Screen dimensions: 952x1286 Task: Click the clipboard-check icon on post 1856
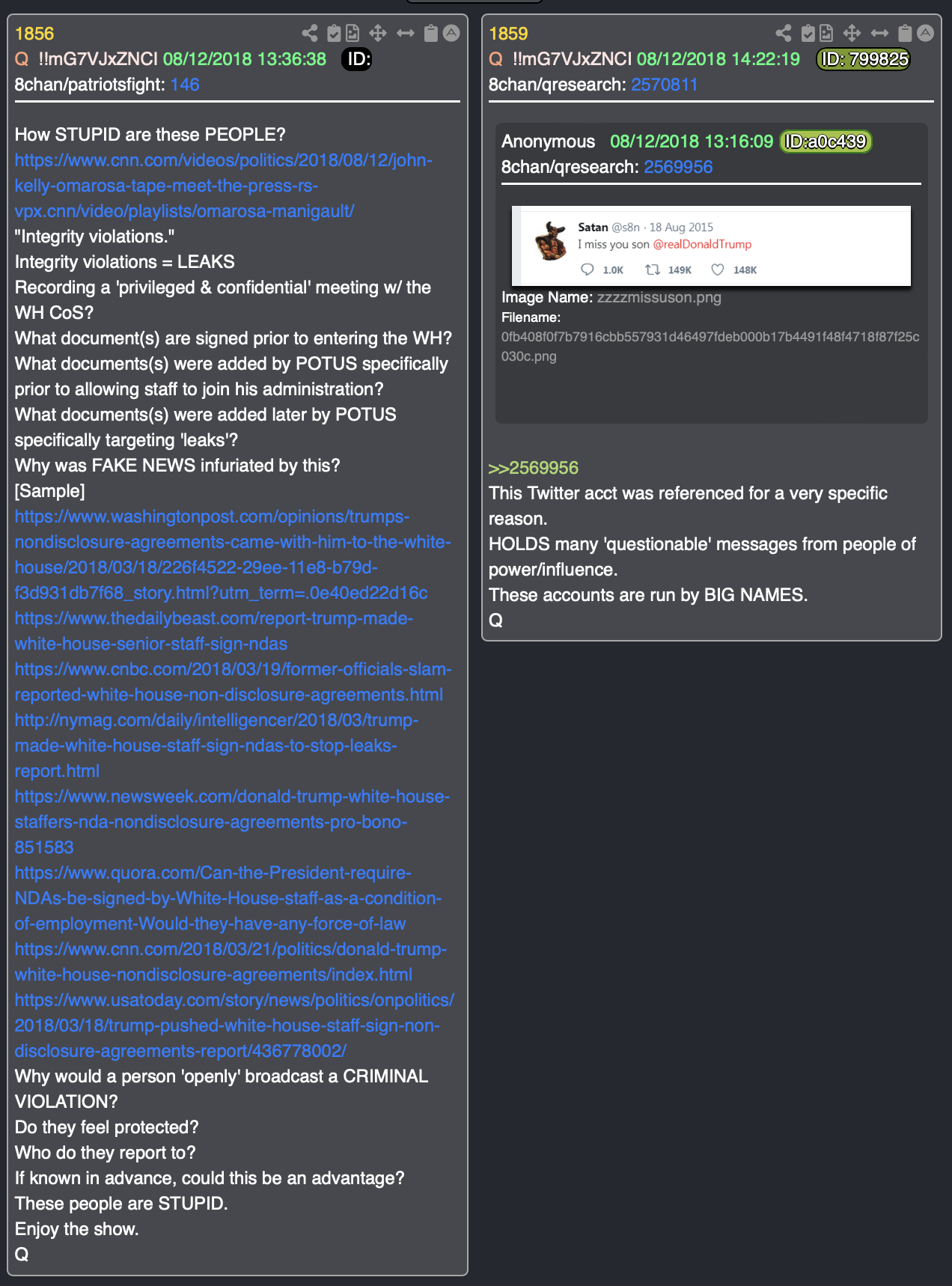click(x=334, y=33)
